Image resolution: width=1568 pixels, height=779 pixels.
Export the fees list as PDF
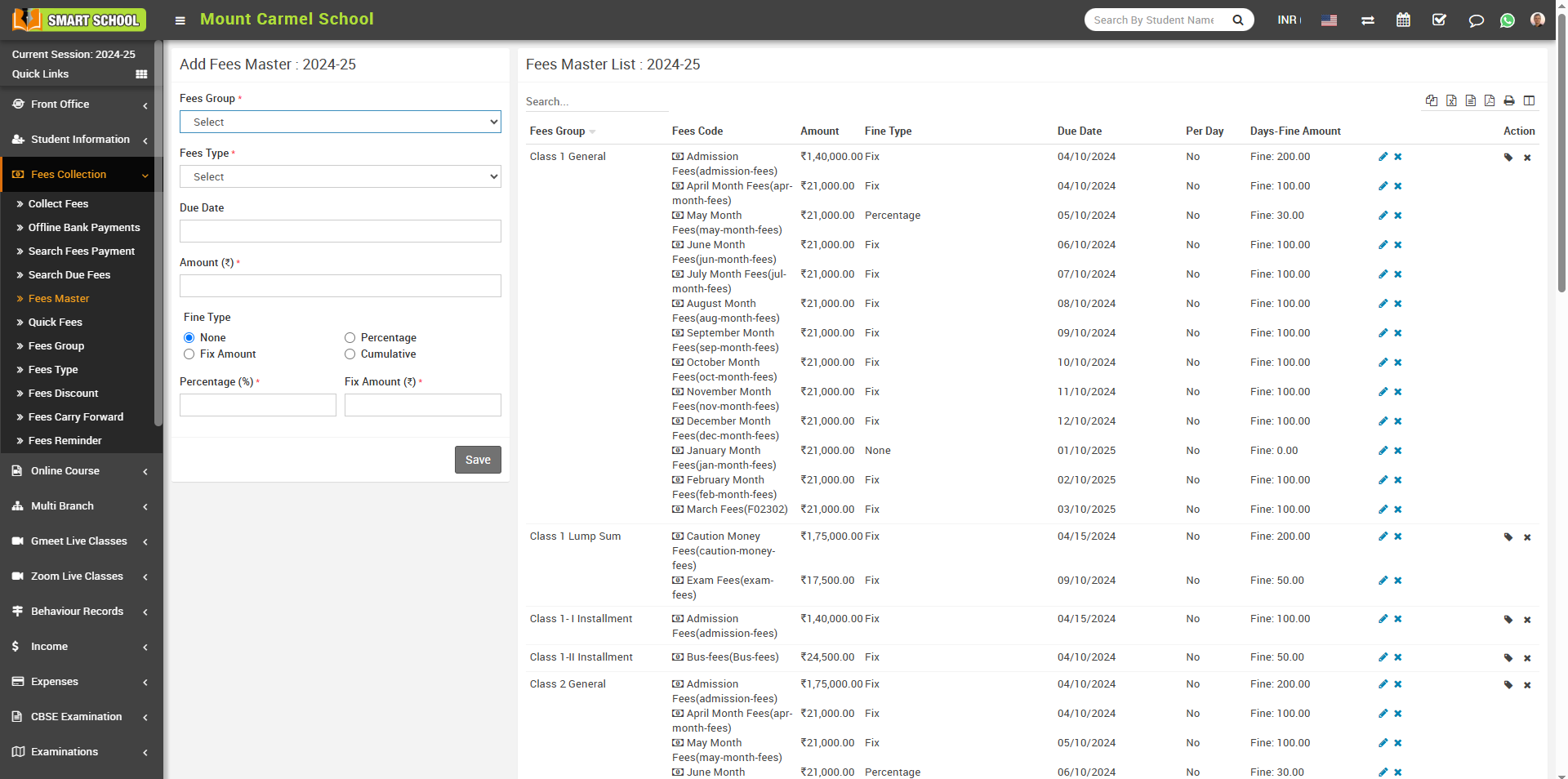(x=1490, y=100)
